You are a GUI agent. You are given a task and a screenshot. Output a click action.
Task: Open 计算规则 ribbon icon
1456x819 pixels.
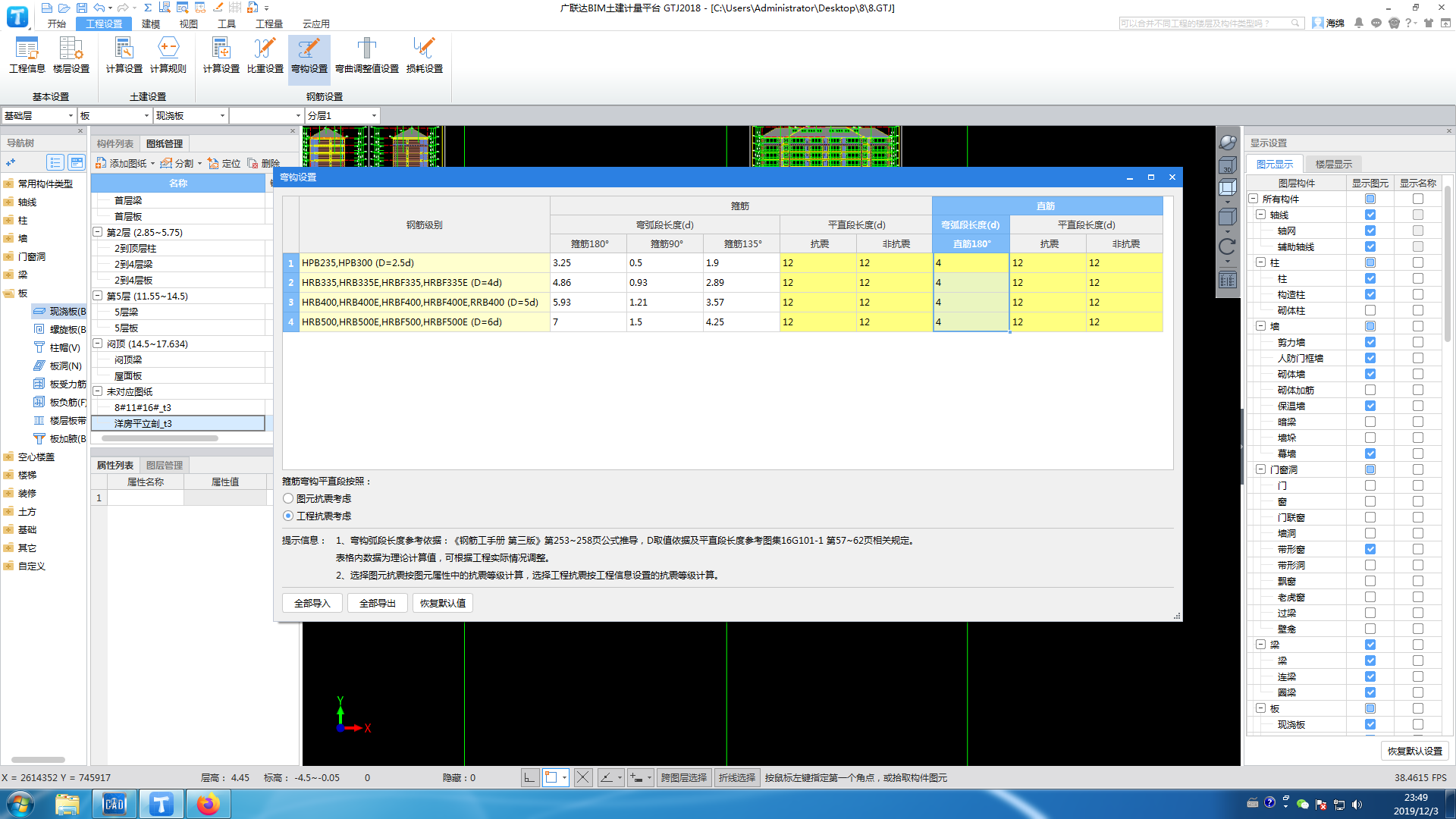coord(168,55)
